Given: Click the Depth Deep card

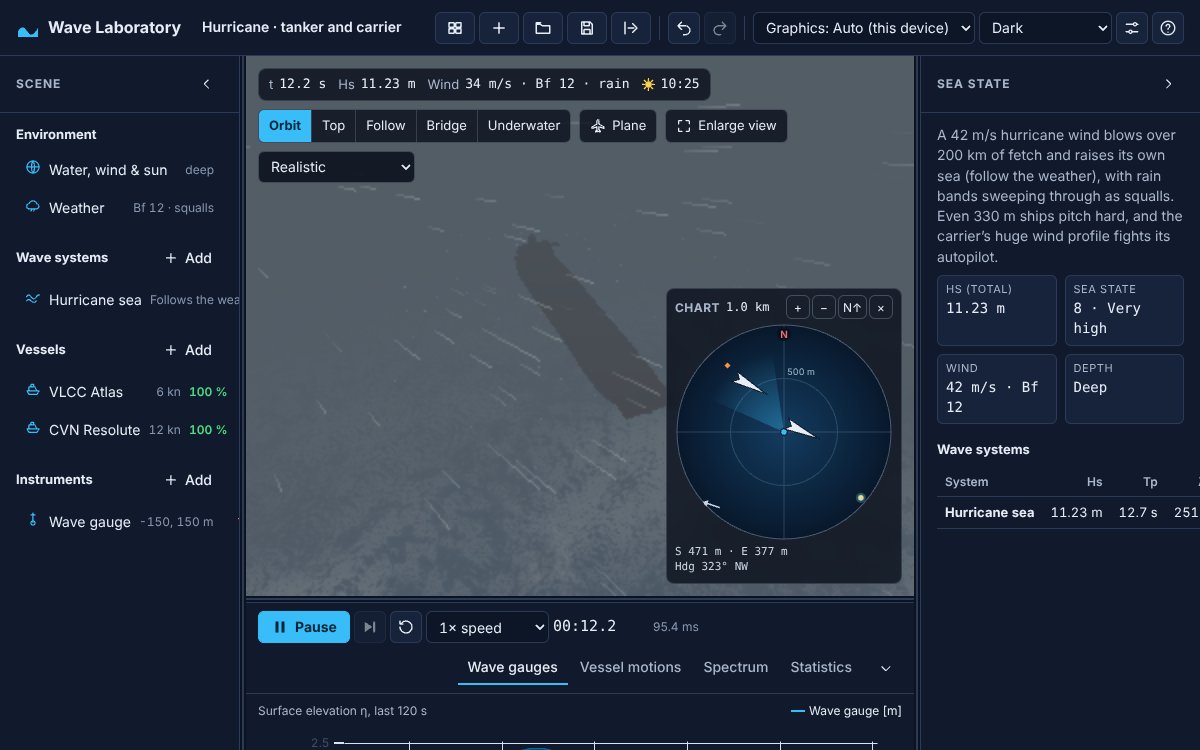Looking at the screenshot, I should coord(1124,389).
